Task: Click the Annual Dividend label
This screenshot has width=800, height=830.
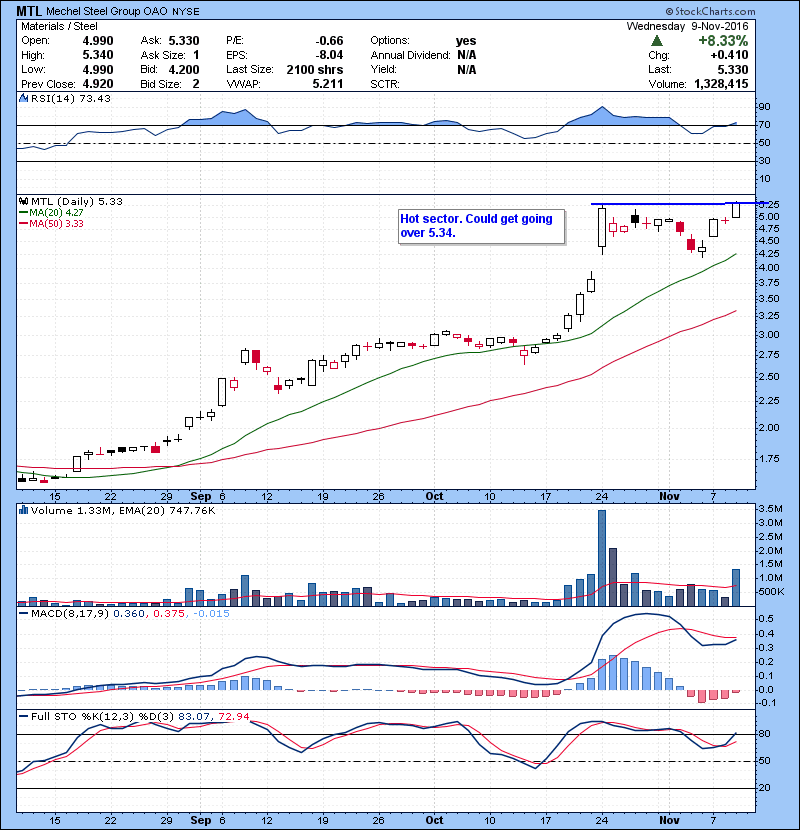Action: [x=410, y=55]
